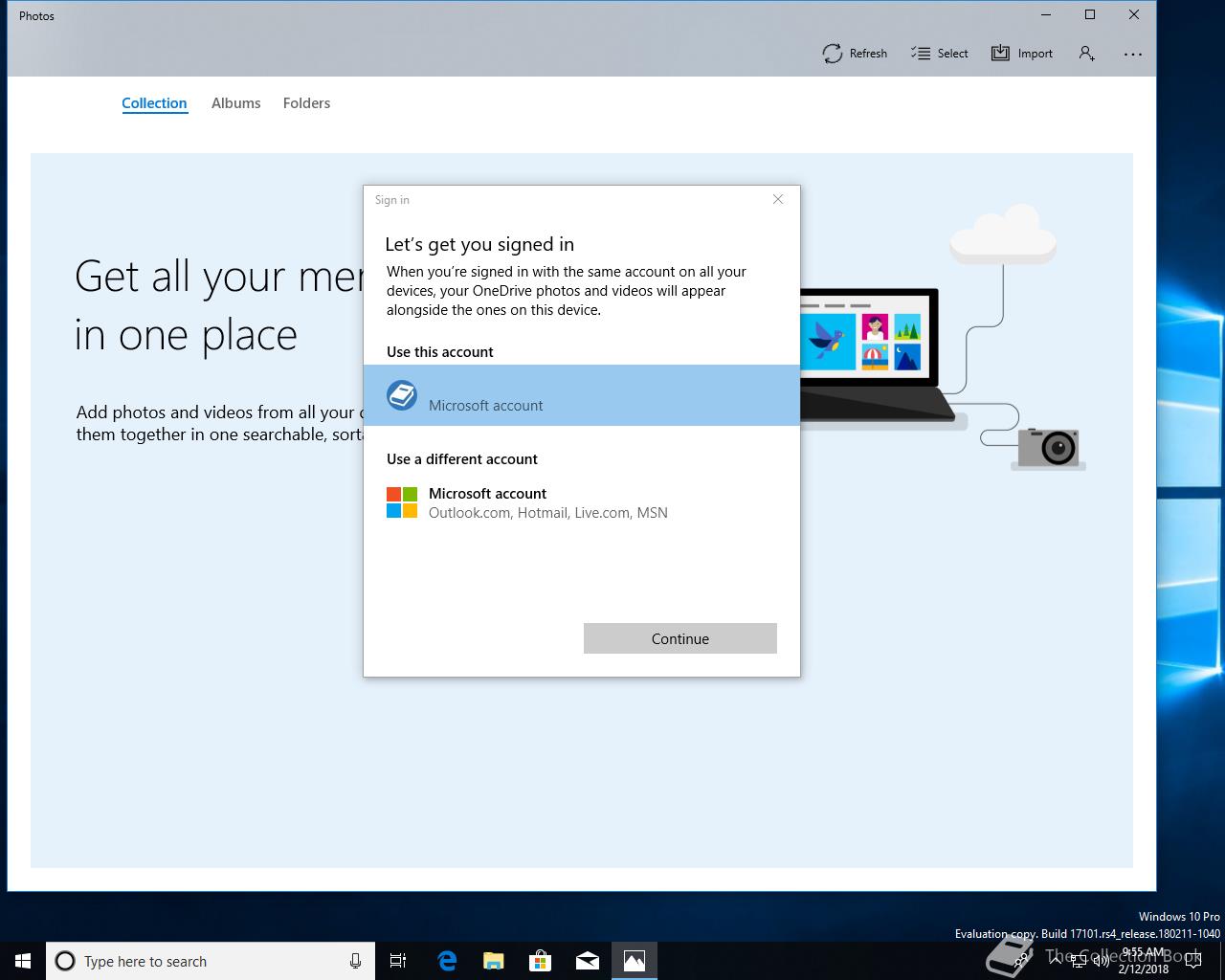This screenshot has width=1225, height=980.
Task: Minimize the Photos window
Action: click(x=1046, y=14)
